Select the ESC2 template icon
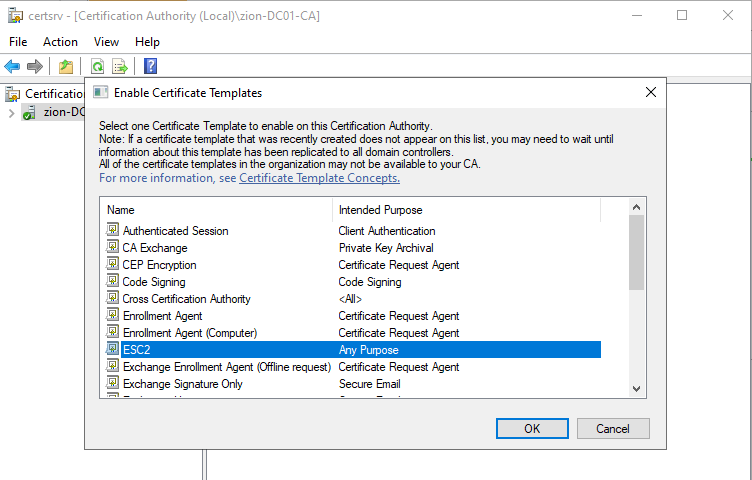Screen dimensions: 752x480 coord(113,350)
